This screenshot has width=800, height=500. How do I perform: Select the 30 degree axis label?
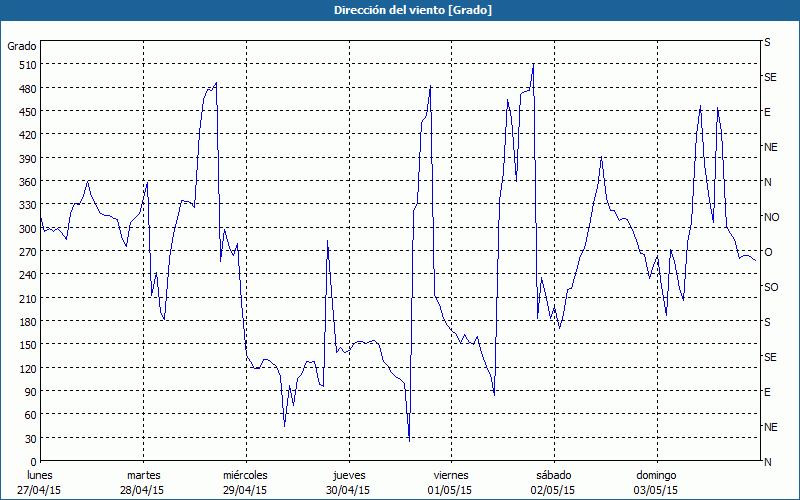click(x=28, y=438)
